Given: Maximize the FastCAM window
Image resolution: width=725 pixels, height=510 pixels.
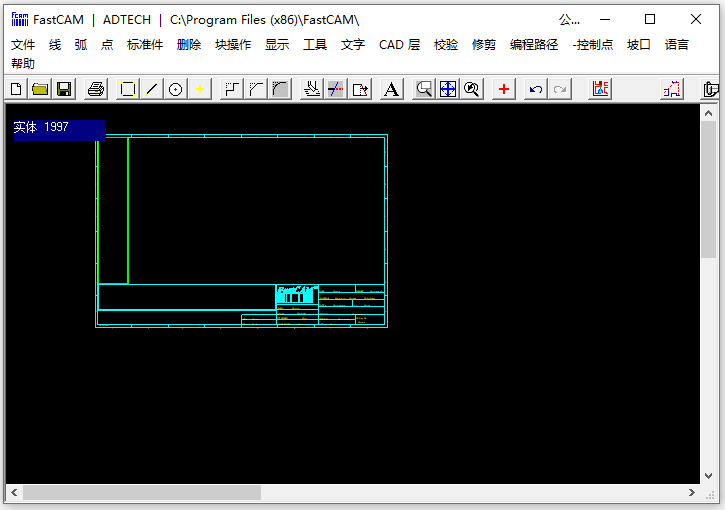Looking at the screenshot, I should 650,19.
